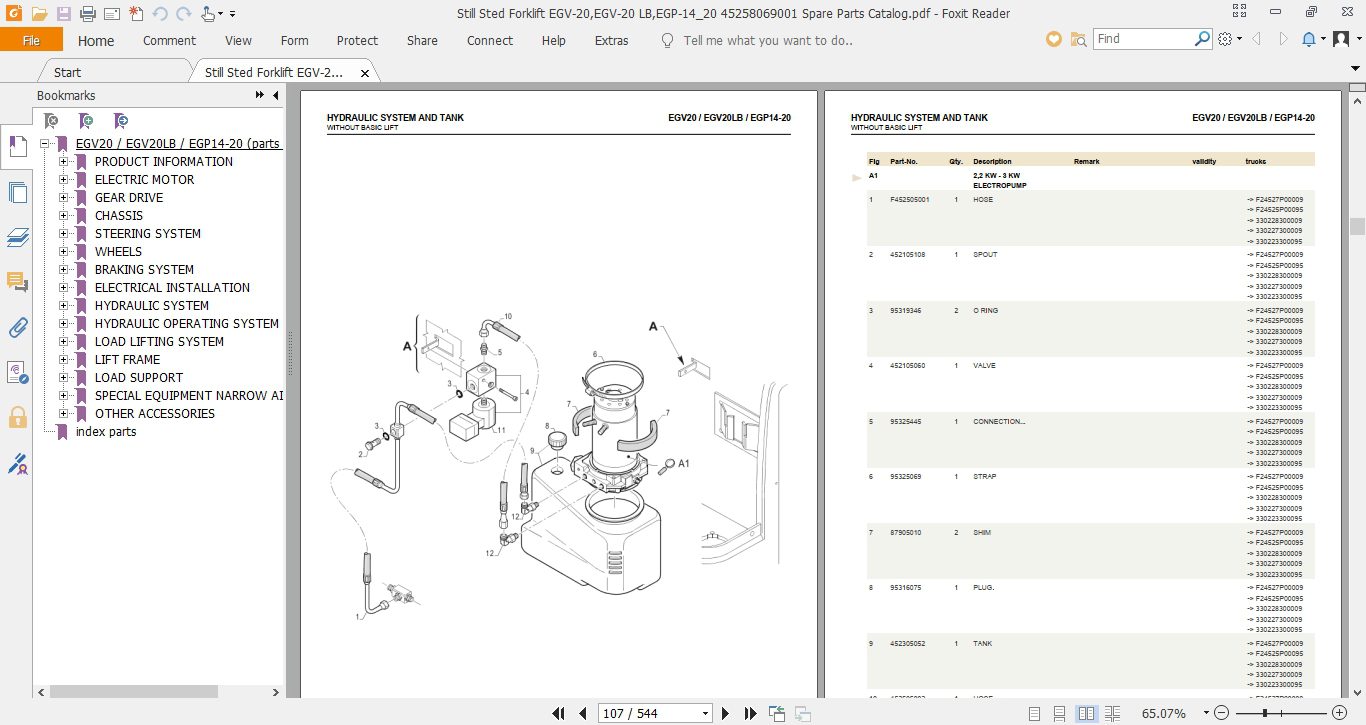
Task: Click the delete bookmark icon in Bookmarks panel
Action: pos(52,121)
